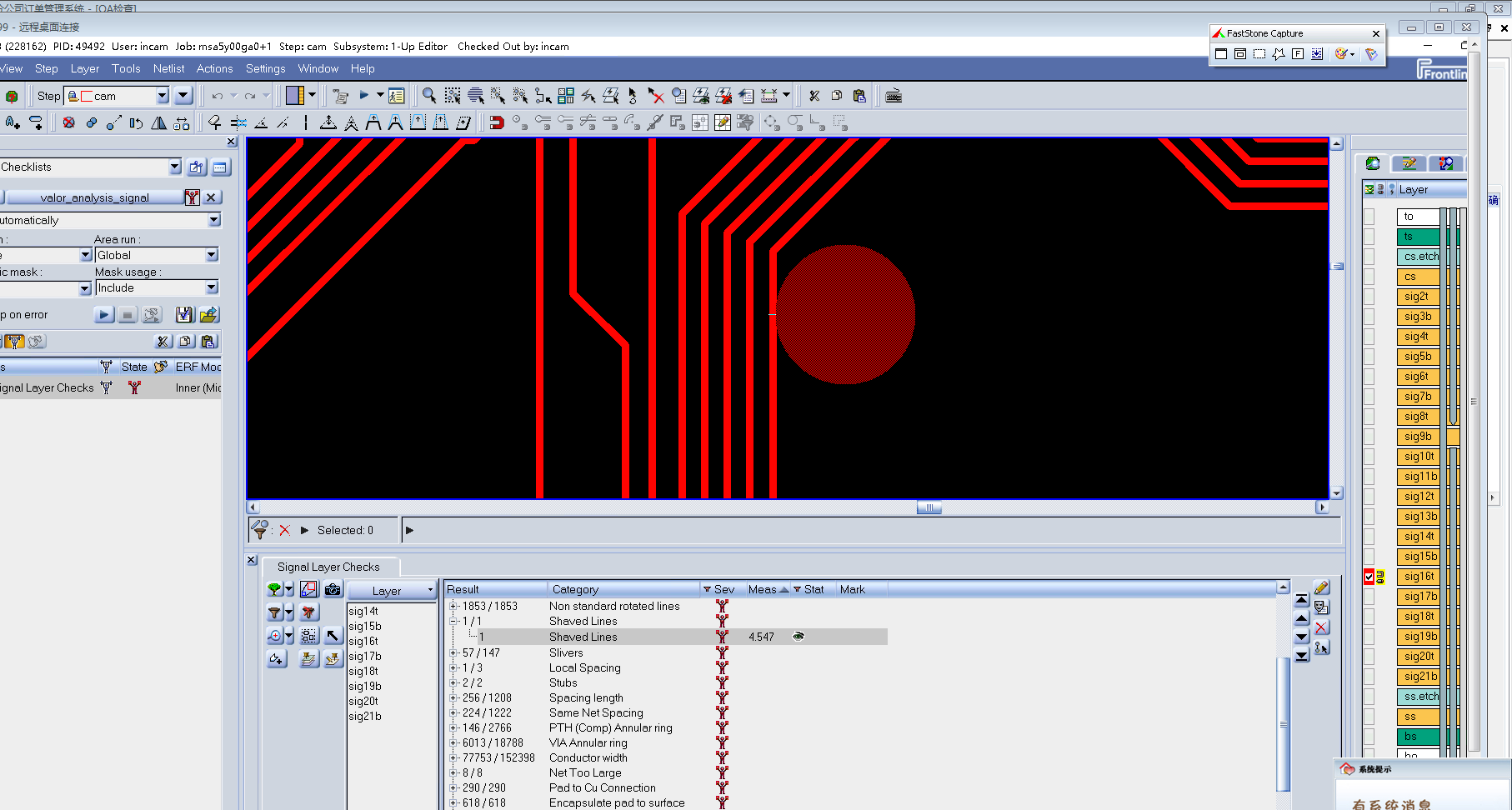
Task: Click the scissors cut icon in toolbar
Action: point(814,96)
